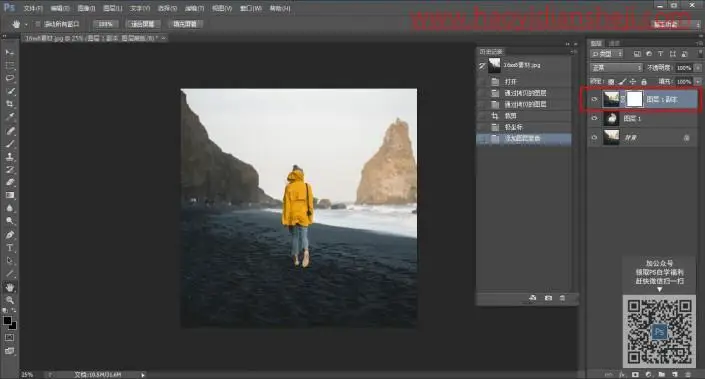Click the 100% zoom button

[x=106, y=24]
